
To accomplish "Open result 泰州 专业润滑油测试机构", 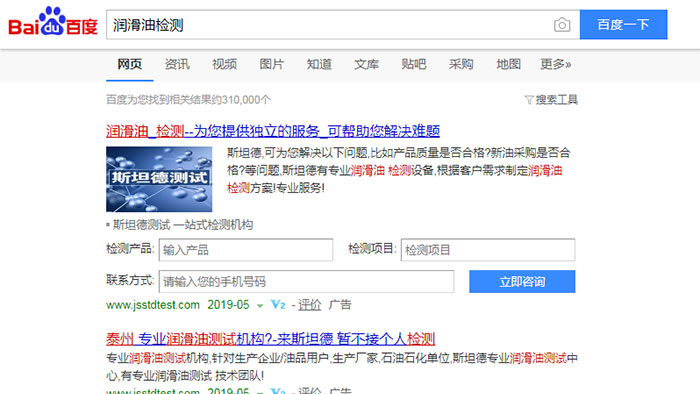I will coord(271,339).
